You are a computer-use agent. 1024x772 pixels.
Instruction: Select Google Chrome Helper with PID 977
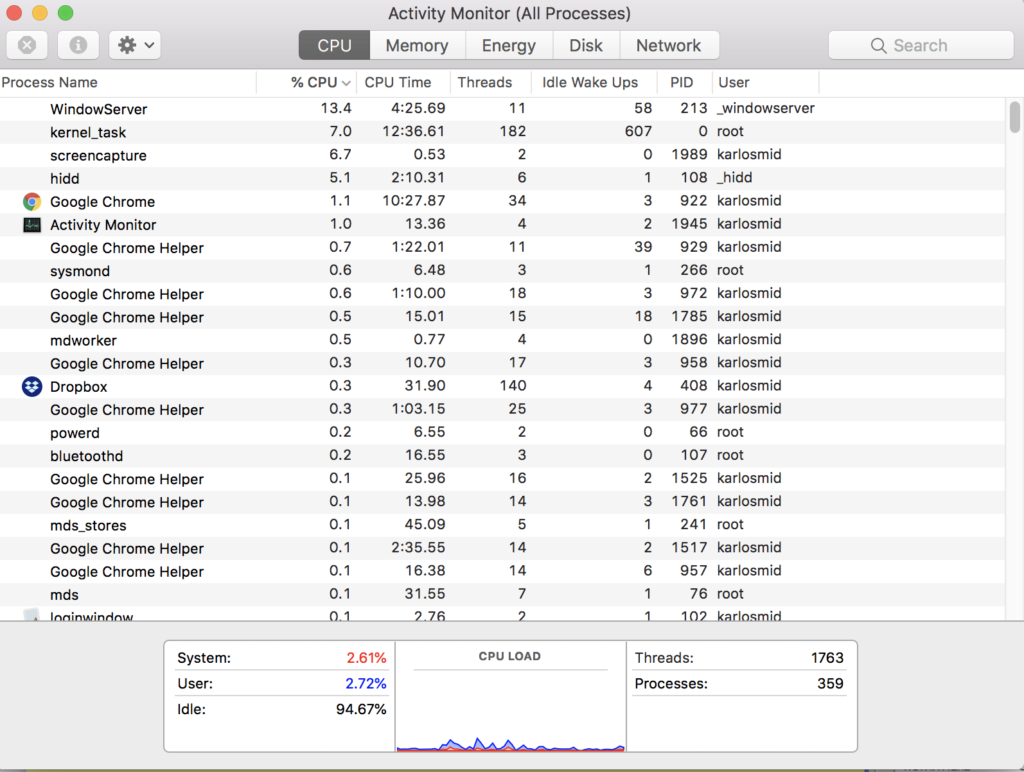pos(502,410)
